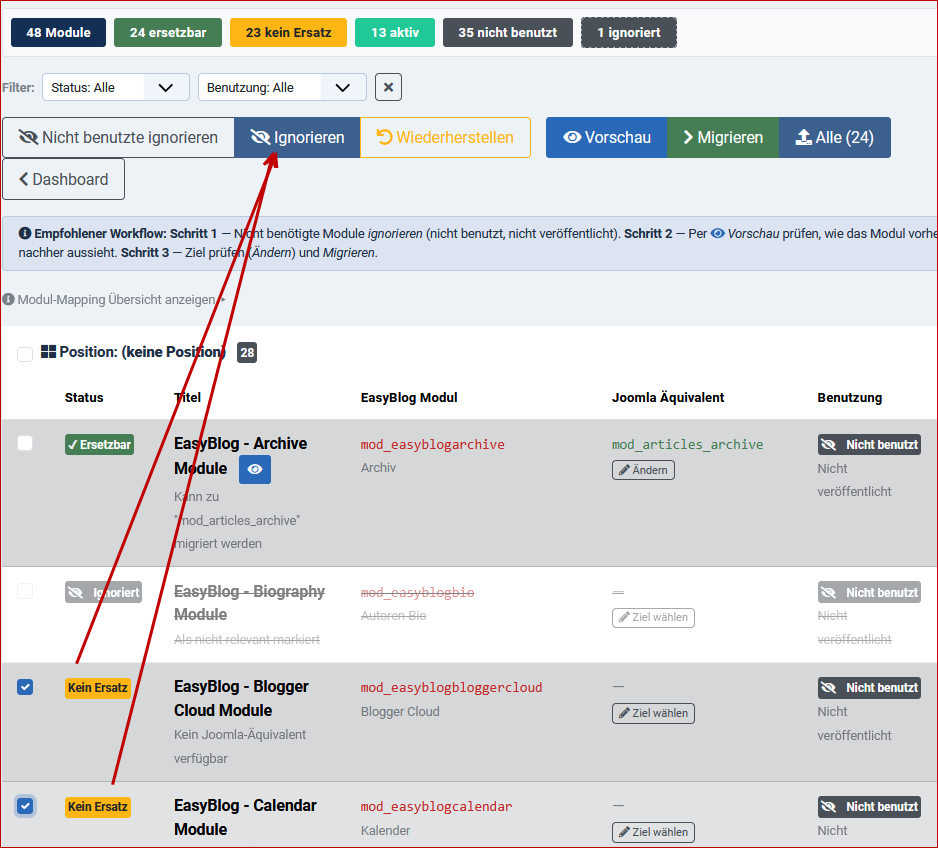Uncheck the Blogger Cloud Module row checkbox
The width and height of the screenshot is (938, 848).
tap(25, 687)
